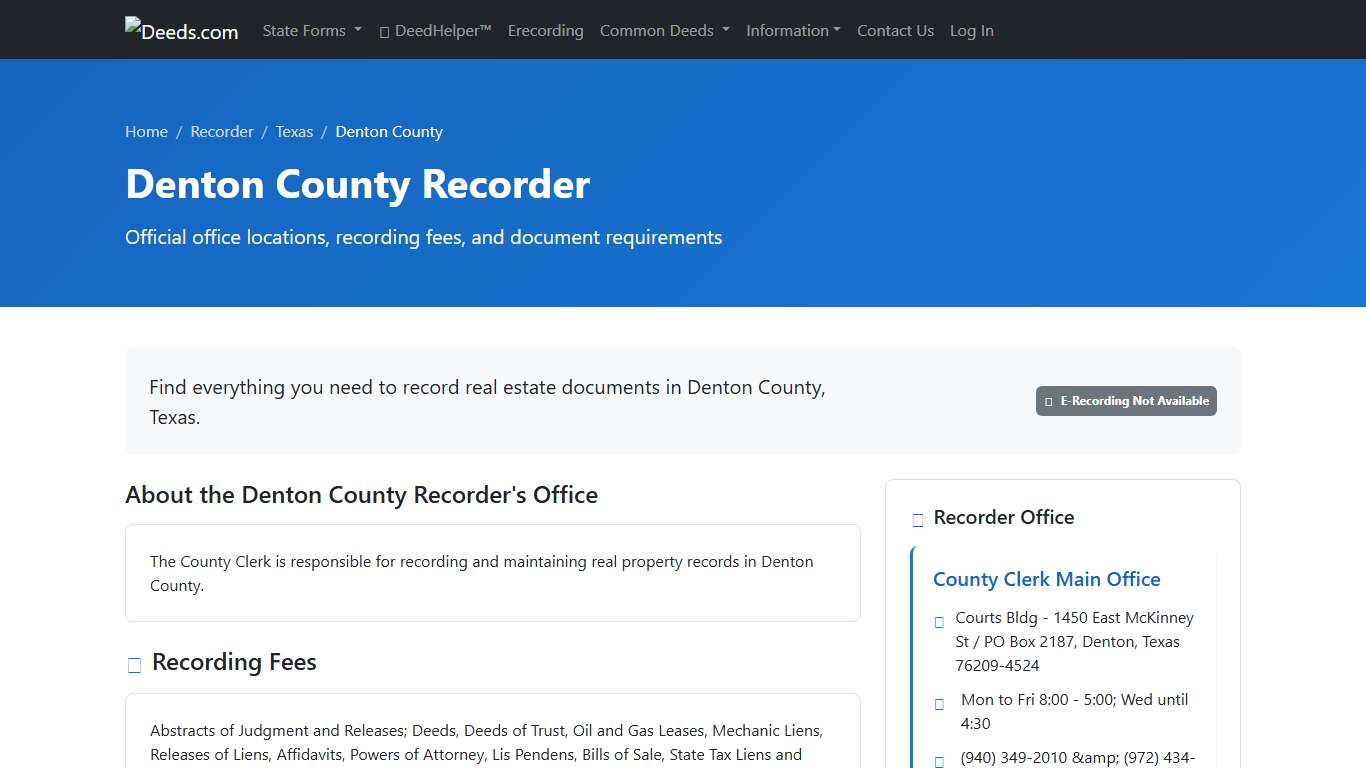Click the Recorder breadcrumb link
The image size is (1366, 768).
[222, 131]
